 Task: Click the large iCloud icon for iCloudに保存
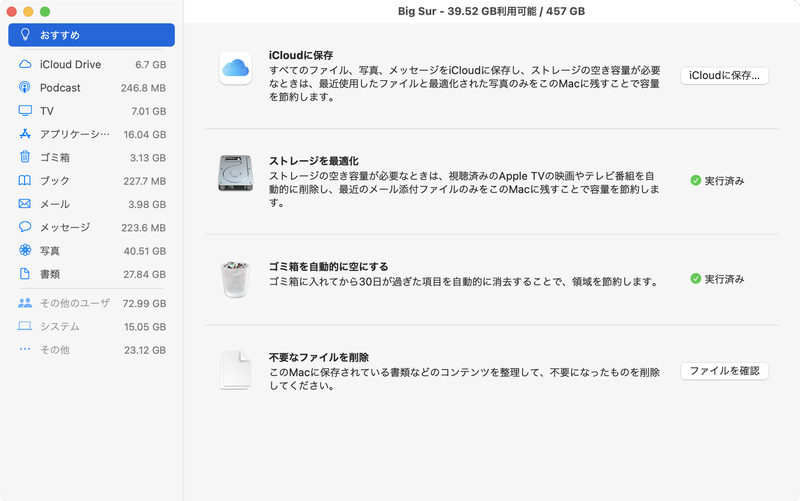click(x=235, y=68)
